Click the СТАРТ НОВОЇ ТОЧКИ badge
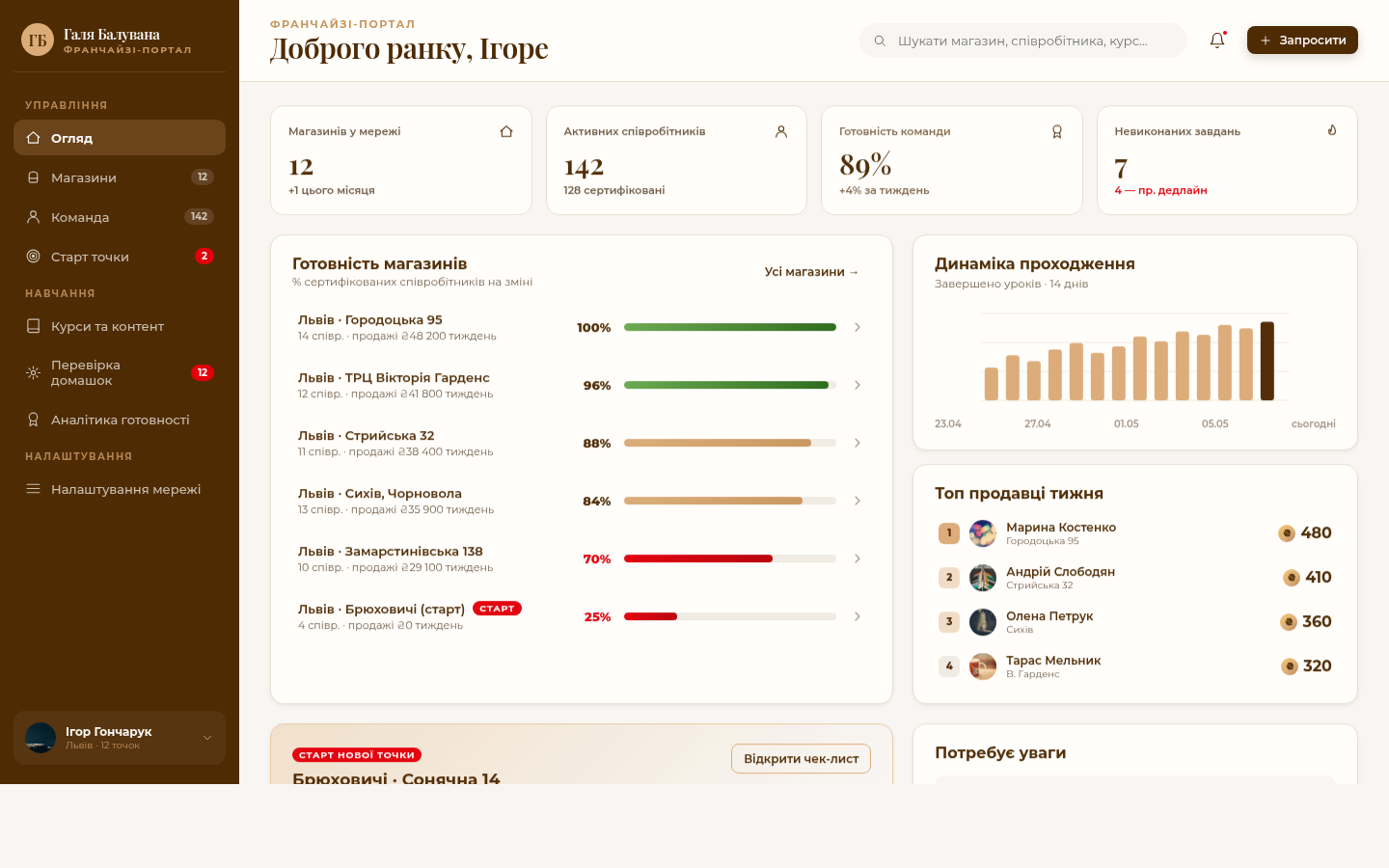Image resolution: width=1389 pixels, height=868 pixels. coord(357,755)
